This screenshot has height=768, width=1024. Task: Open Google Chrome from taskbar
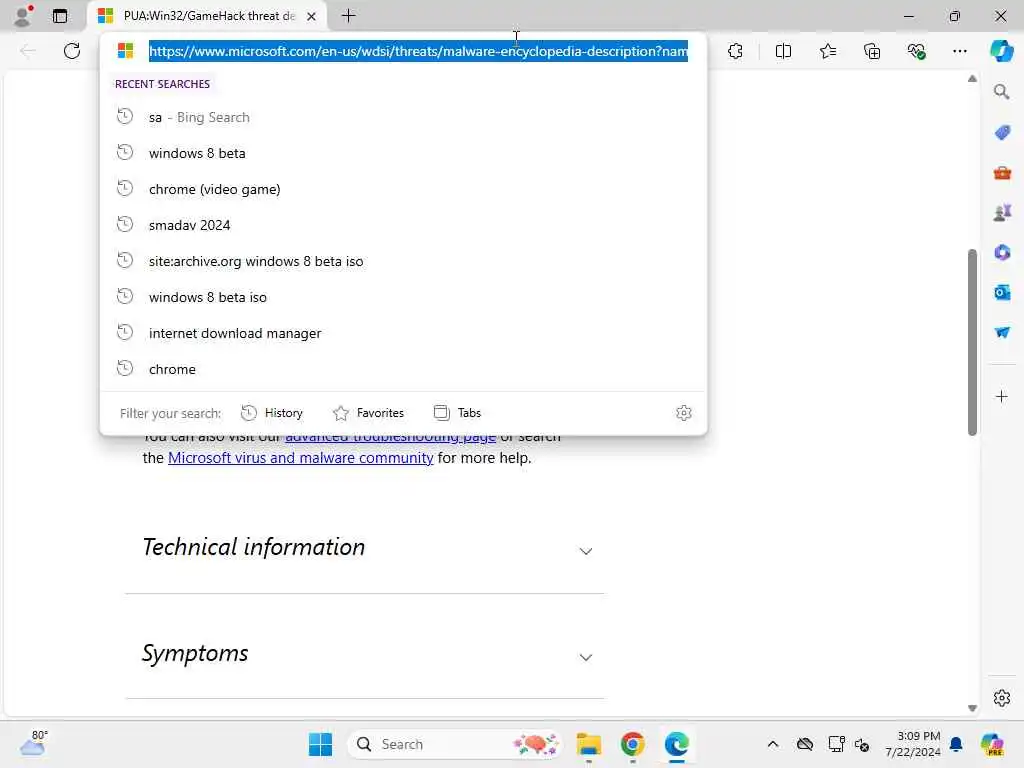click(x=632, y=744)
